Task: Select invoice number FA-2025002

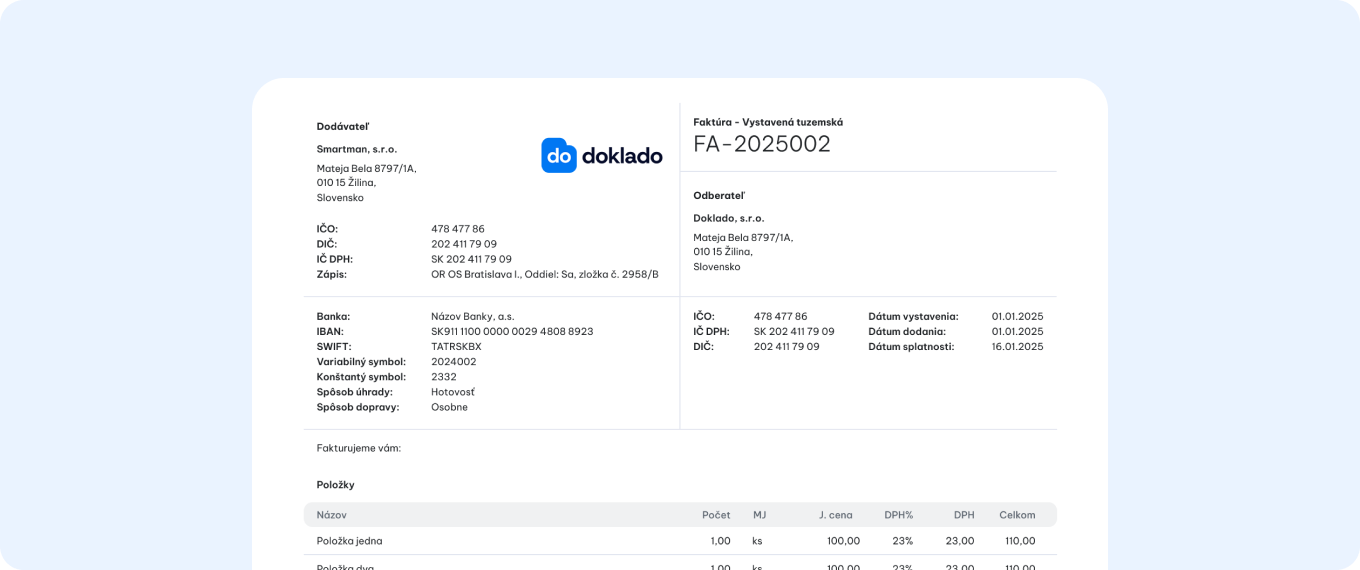Action: tap(762, 144)
